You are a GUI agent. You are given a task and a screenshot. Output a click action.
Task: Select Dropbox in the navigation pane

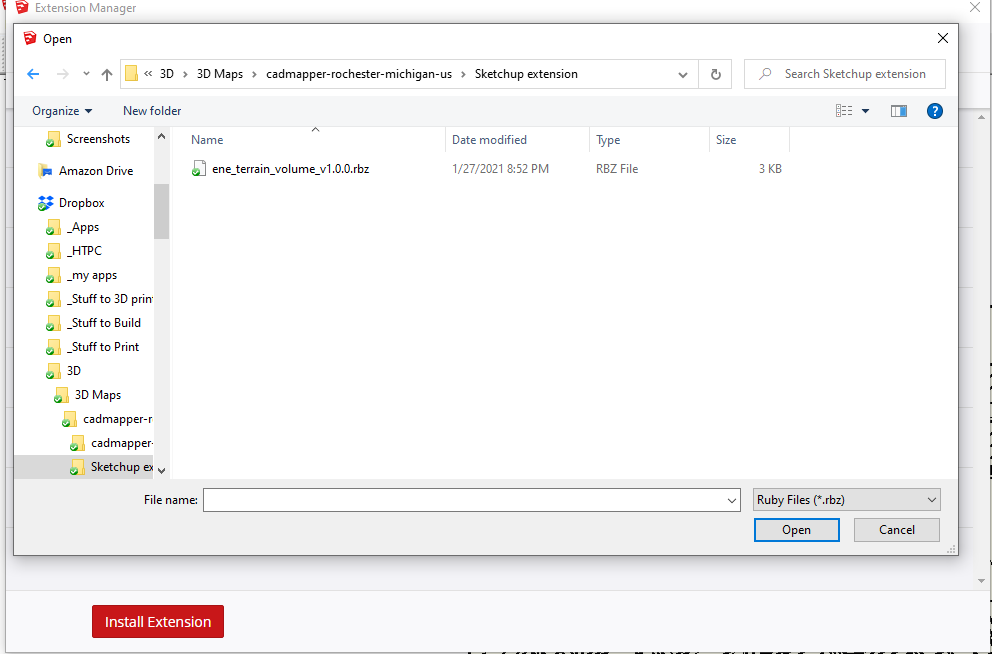[x=81, y=203]
